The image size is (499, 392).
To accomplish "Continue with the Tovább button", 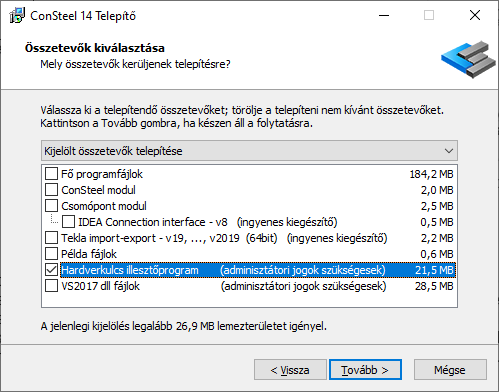I will coord(365,370).
